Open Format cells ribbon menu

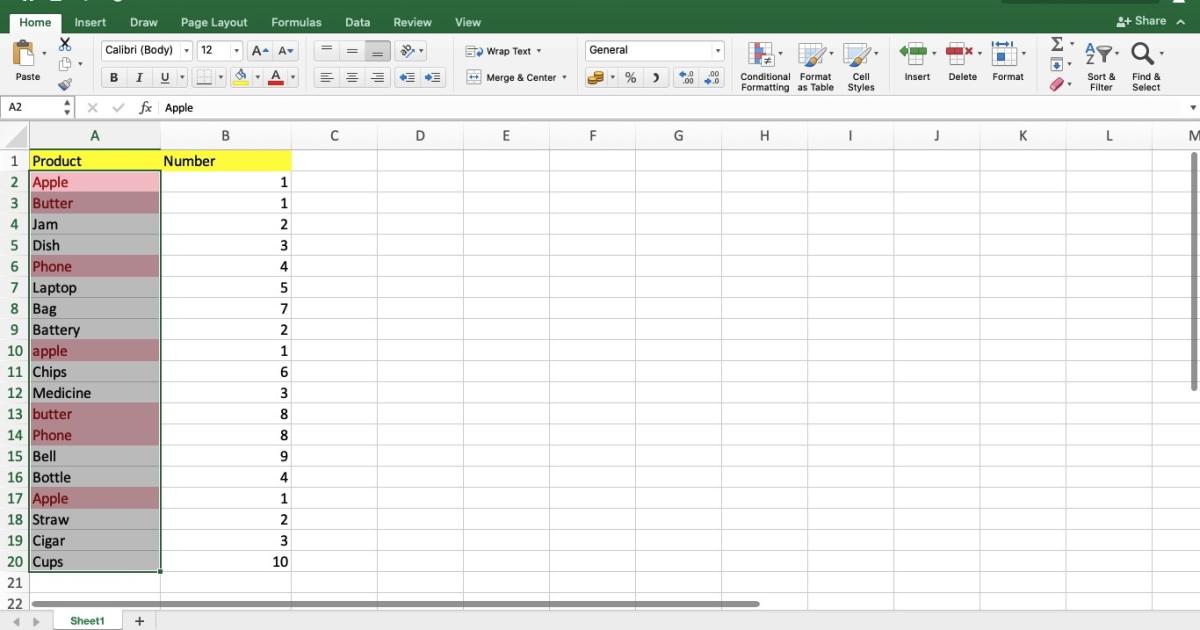click(x=1008, y=62)
